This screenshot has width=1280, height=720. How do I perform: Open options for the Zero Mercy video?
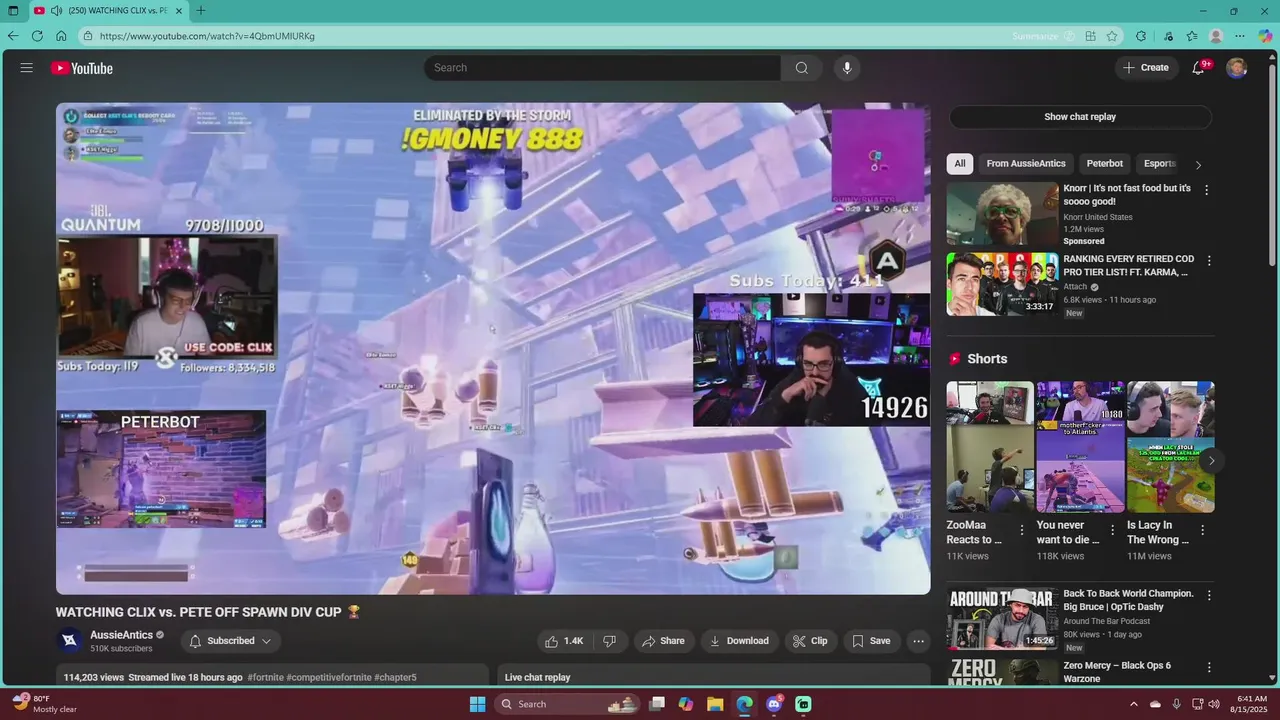click(x=1209, y=668)
